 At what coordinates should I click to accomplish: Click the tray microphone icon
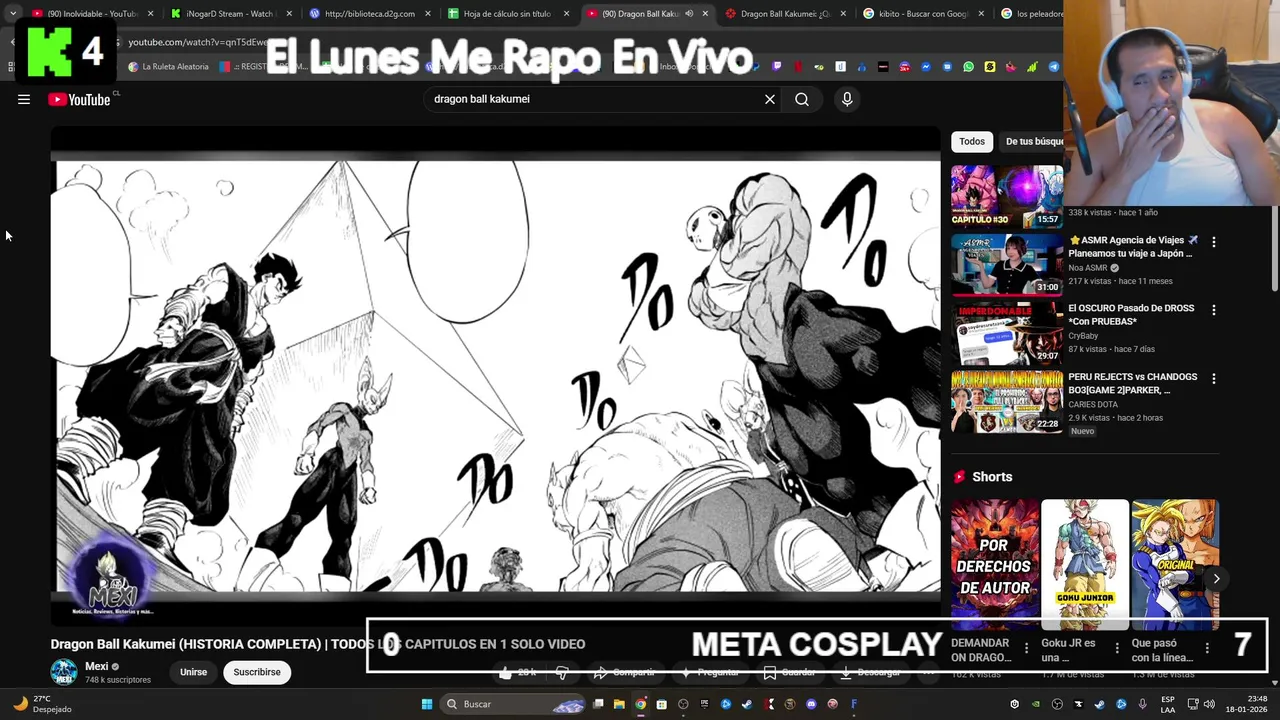point(1142,704)
